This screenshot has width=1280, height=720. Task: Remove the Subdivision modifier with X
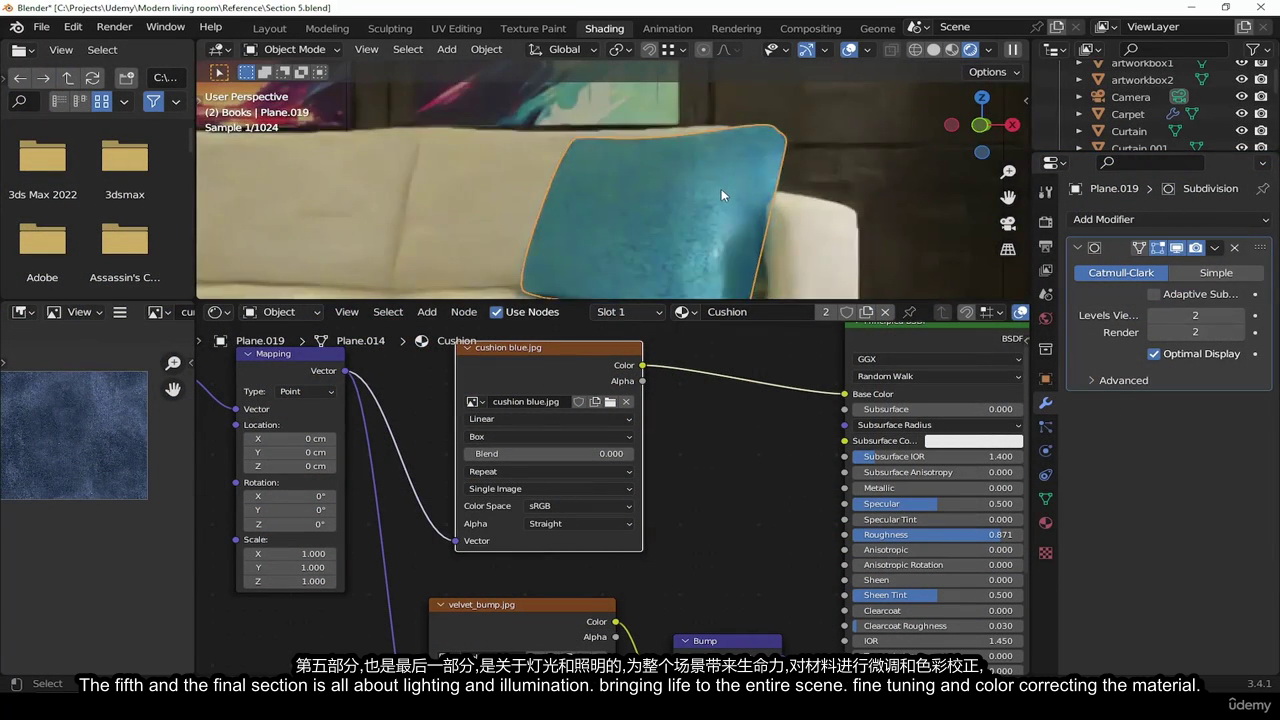coord(1234,248)
